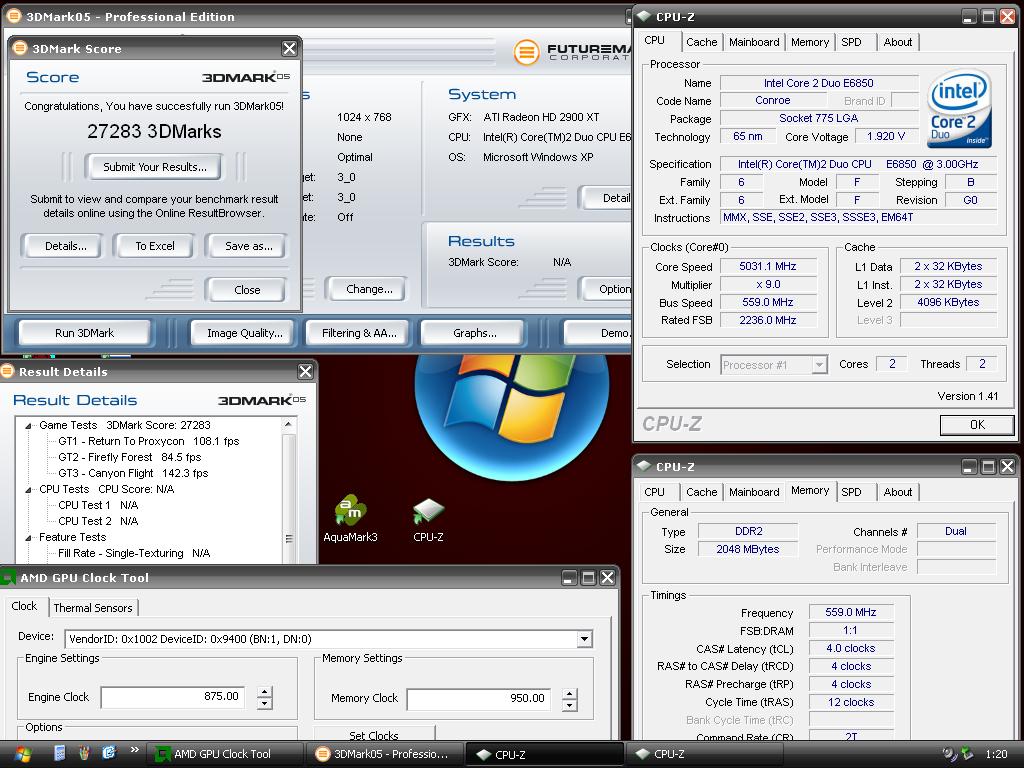Viewport: 1024px width, 768px height.
Task: Click the Memory Clock value field
Action: click(479, 698)
